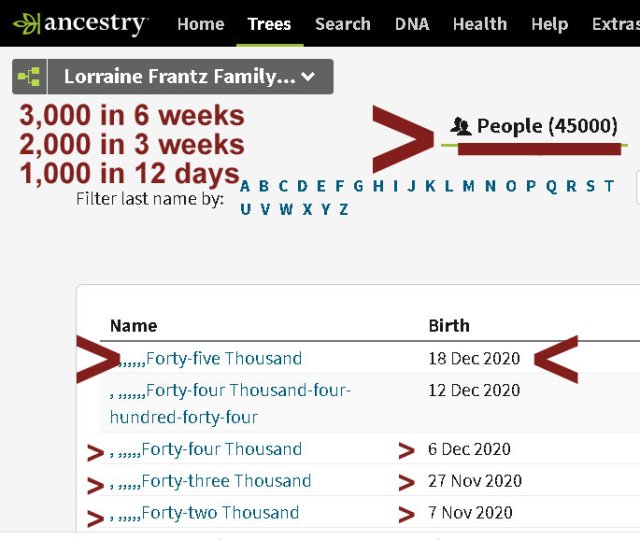Open the Forty-five Thousand person entry
The height and width of the screenshot is (540, 640).
click(223, 358)
